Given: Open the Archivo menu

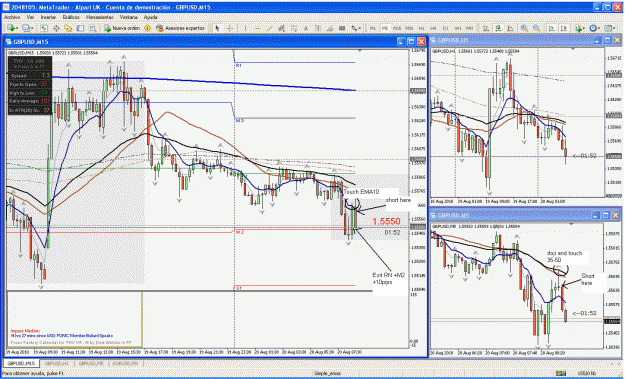Looking at the screenshot, I should coord(12,17).
